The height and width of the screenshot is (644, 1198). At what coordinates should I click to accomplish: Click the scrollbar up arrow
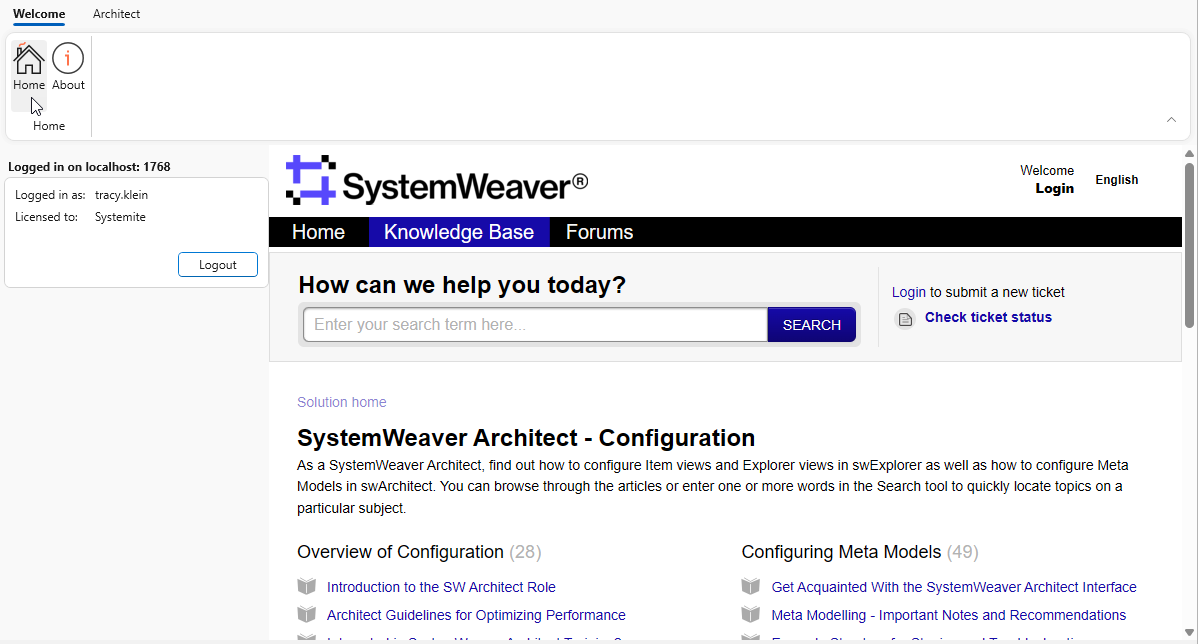pos(1190,154)
